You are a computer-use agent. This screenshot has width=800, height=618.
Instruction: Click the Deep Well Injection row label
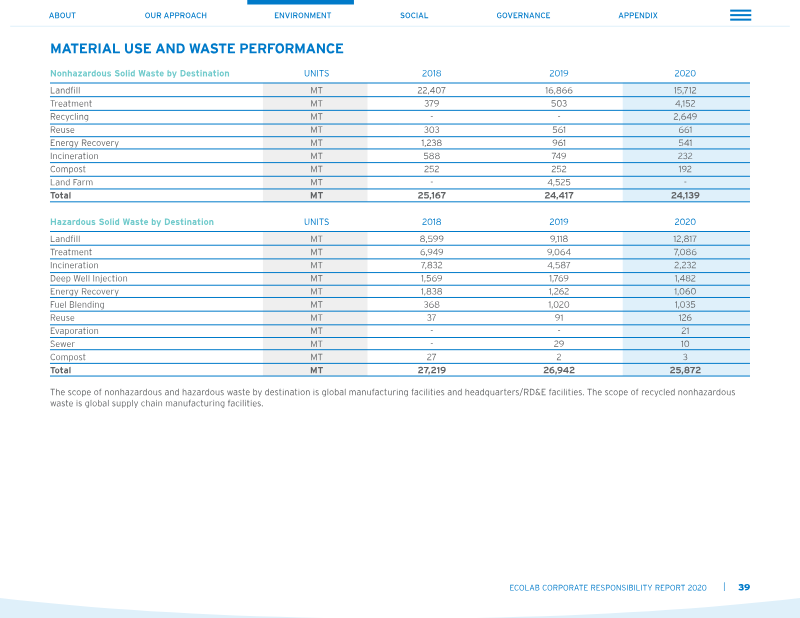(x=89, y=279)
